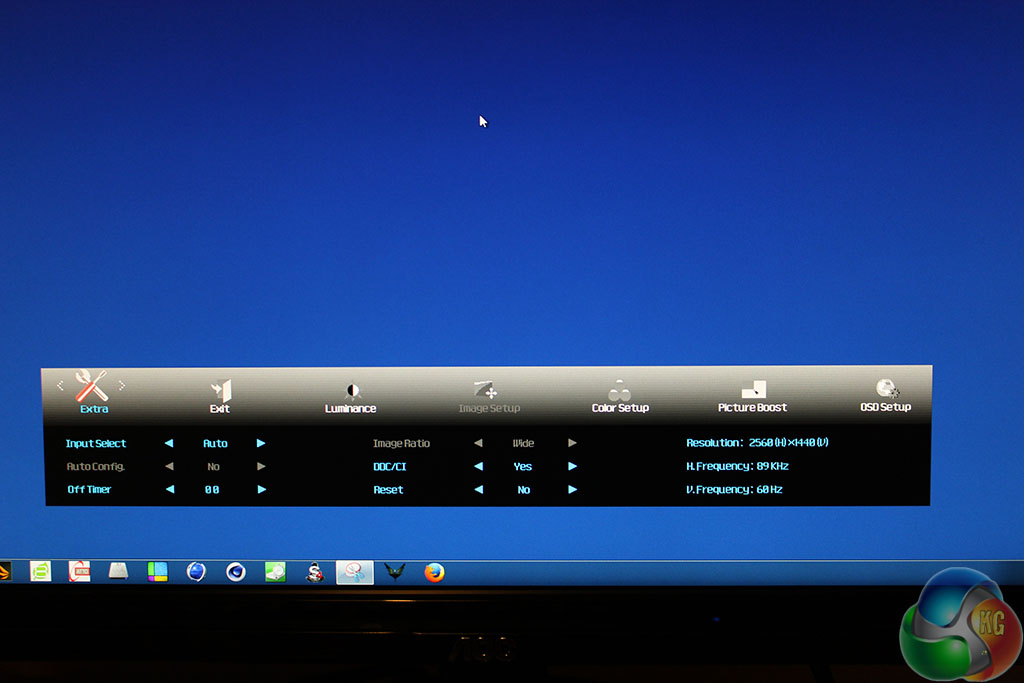1024x683 pixels.
Task: Open the OSD Setup icon
Action: tap(887, 389)
